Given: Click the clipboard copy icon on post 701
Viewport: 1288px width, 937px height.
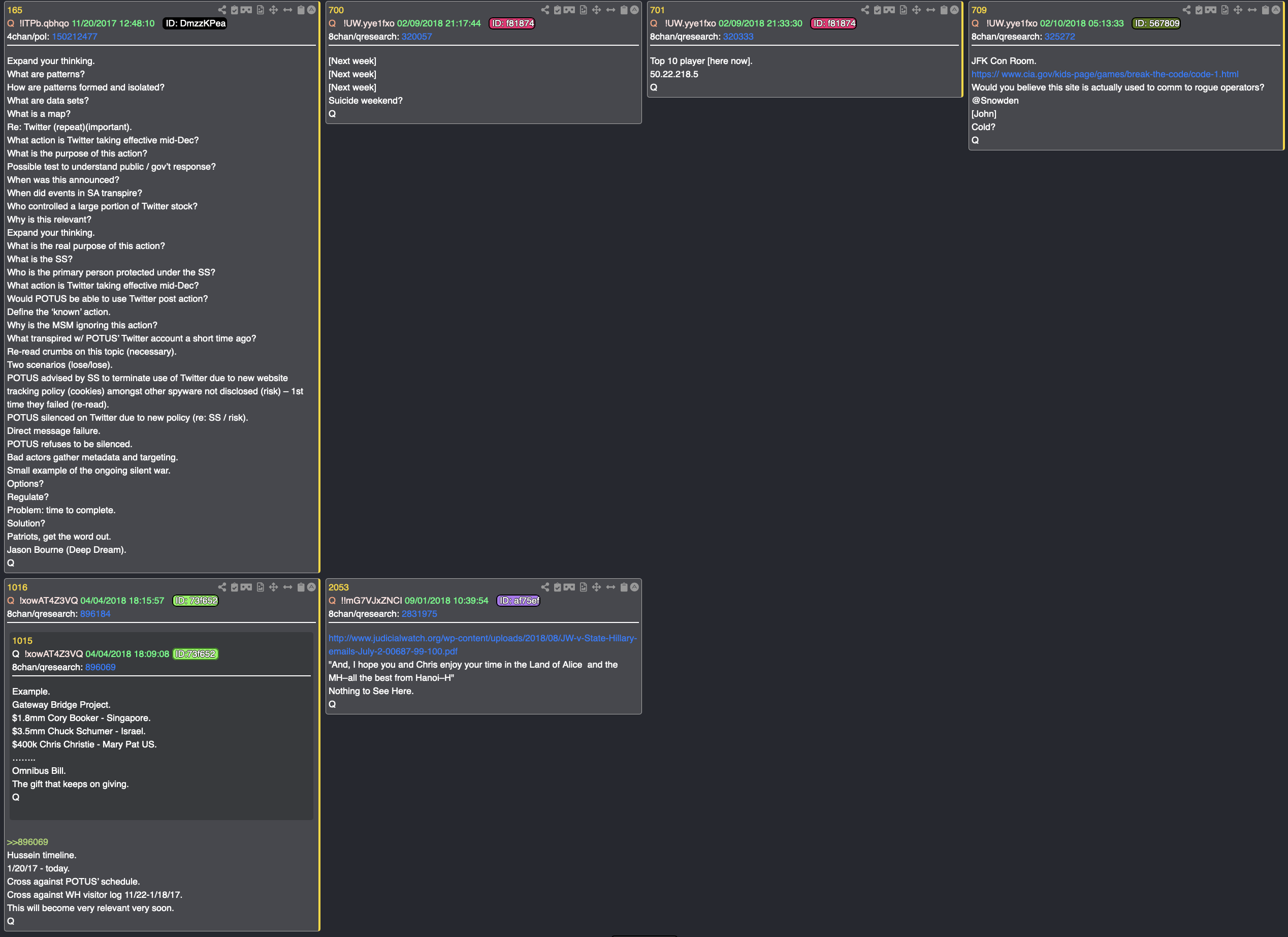Looking at the screenshot, I should pyautogui.click(x=944, y=10).
